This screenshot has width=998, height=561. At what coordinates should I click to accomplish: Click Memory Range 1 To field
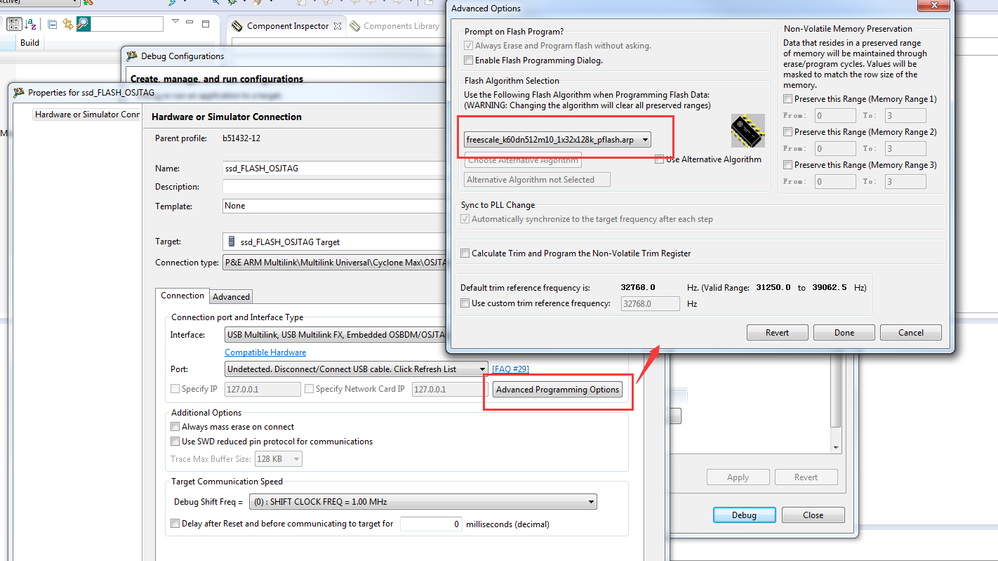905,116
